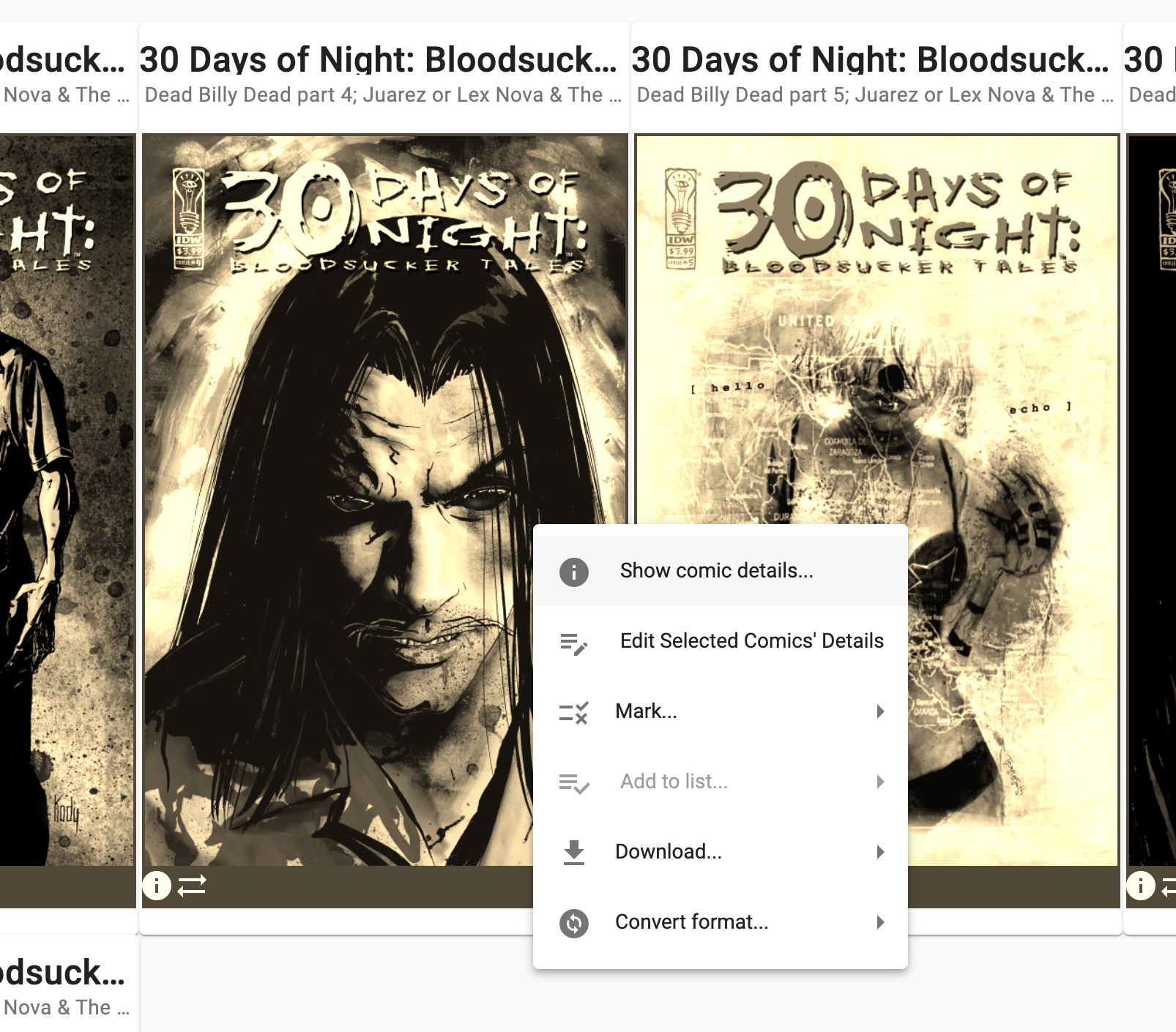Expand the Mark submenu arrow
Screen dimensions: 1176x1032
click(880, 711)
